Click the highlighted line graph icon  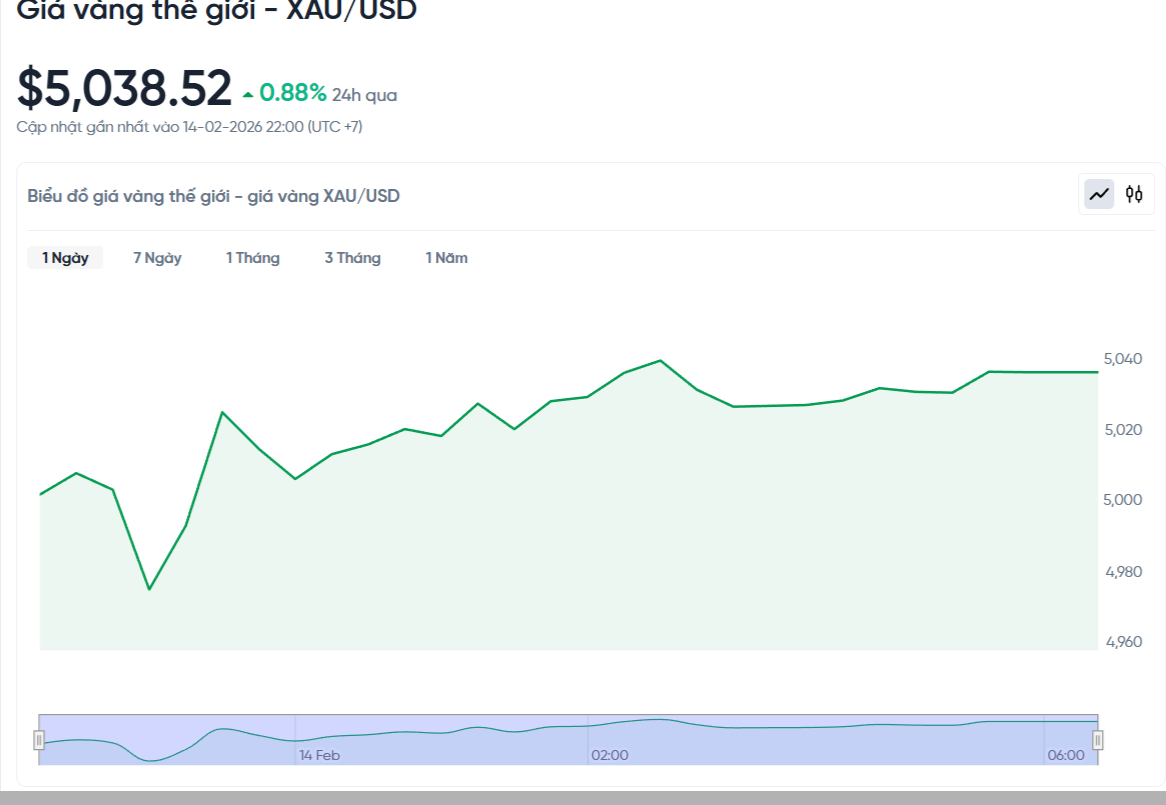pos(1097,193)
